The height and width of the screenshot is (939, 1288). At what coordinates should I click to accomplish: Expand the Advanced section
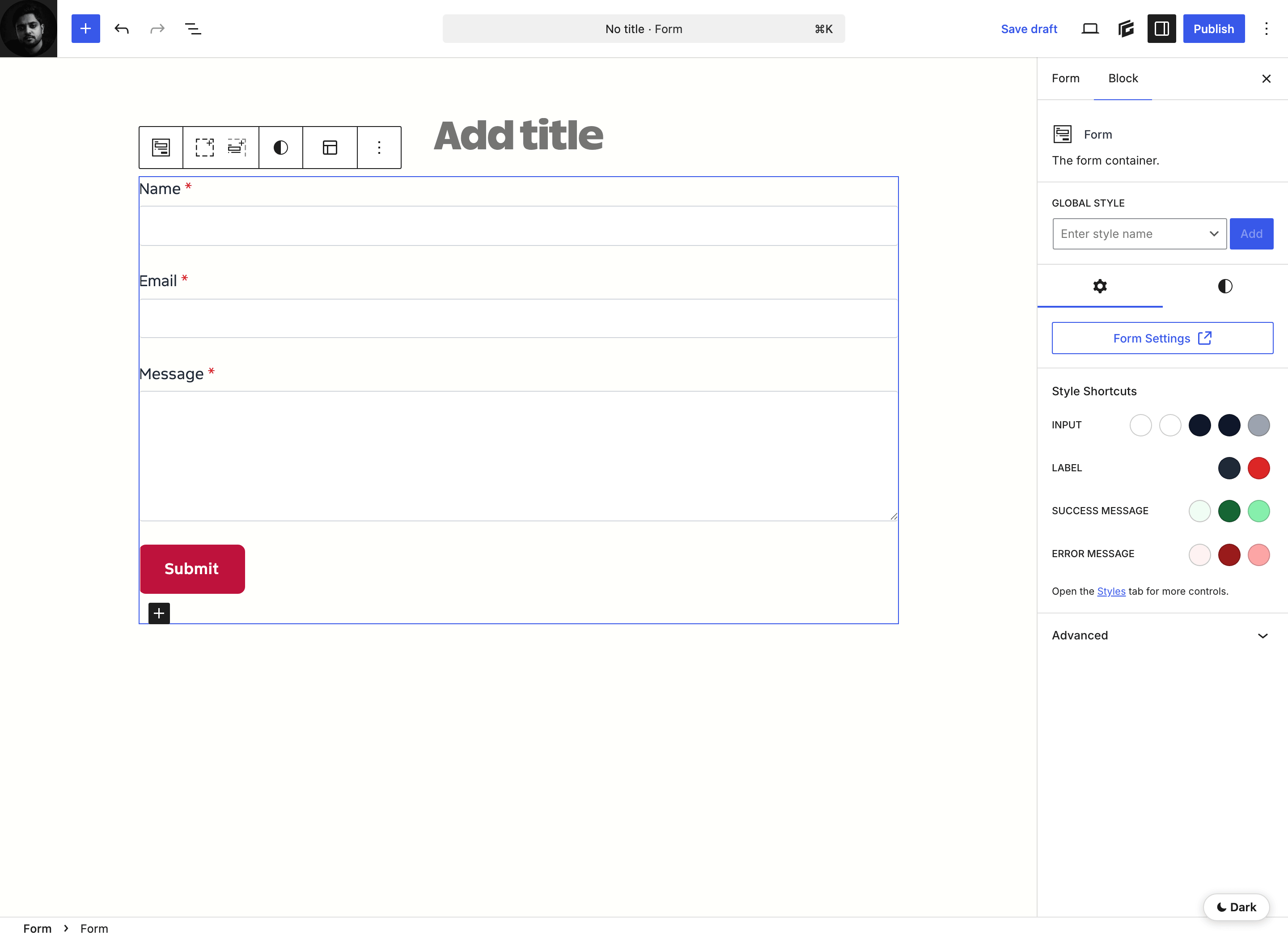click(x=1162, y=635)
